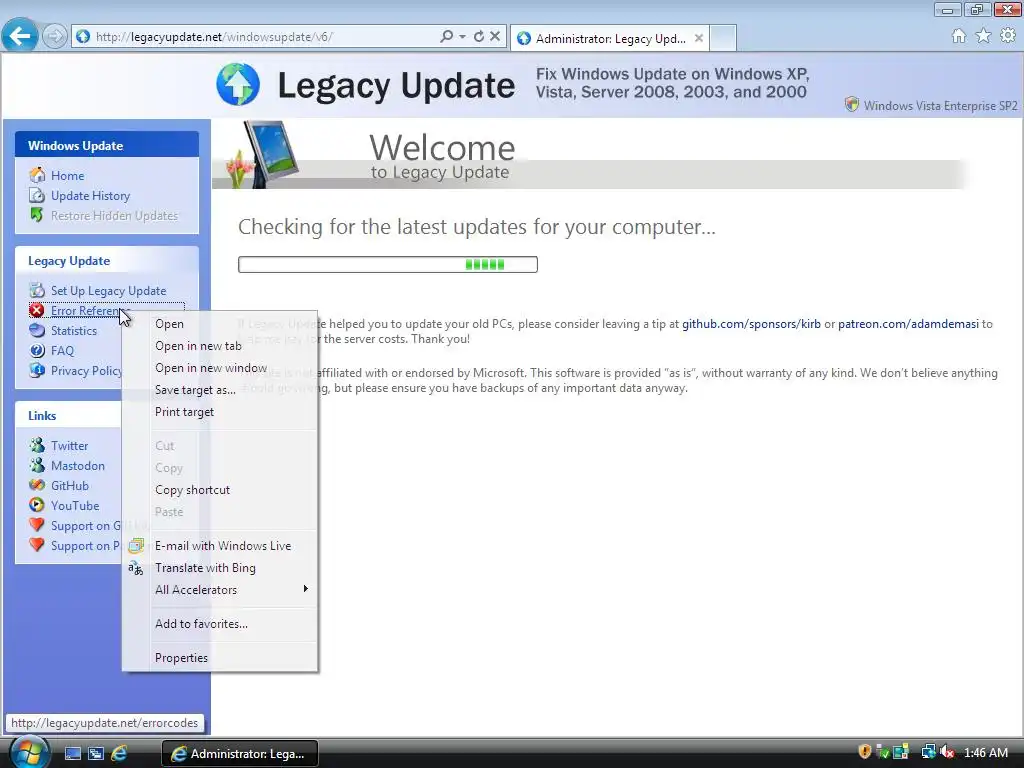Image resolution: width=1024 pixels, height=768 pixels.
Task: Click the Set Up Legacy Update icon
Action: pos(37,291)
